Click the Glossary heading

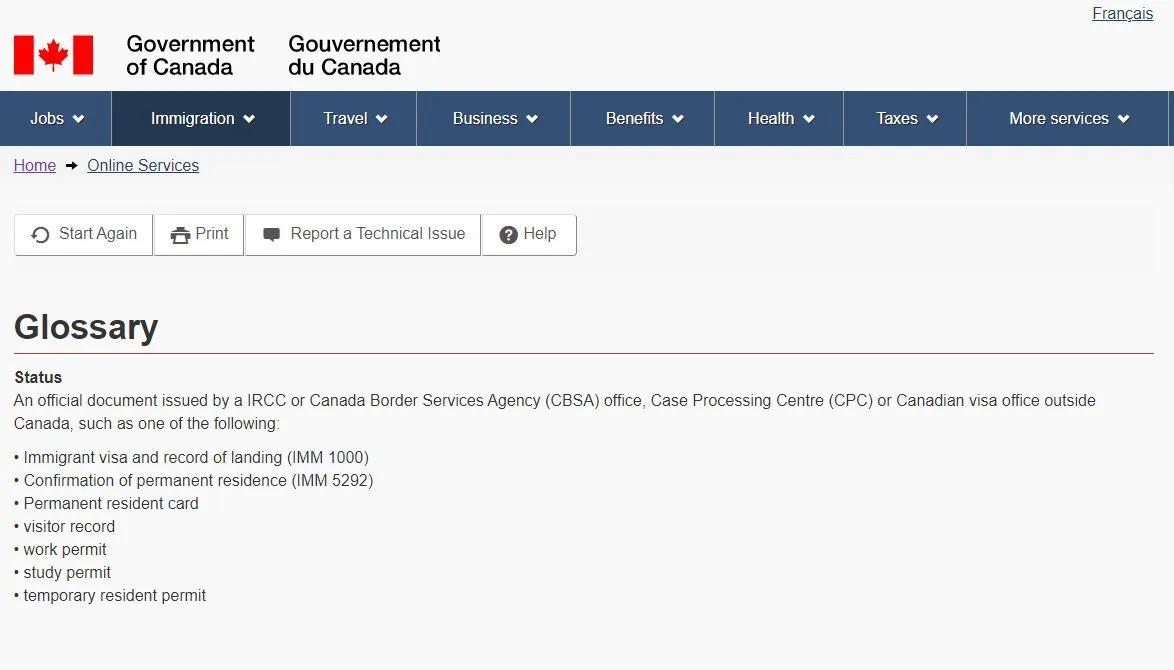pyautogui.click(x=86, y=327)
